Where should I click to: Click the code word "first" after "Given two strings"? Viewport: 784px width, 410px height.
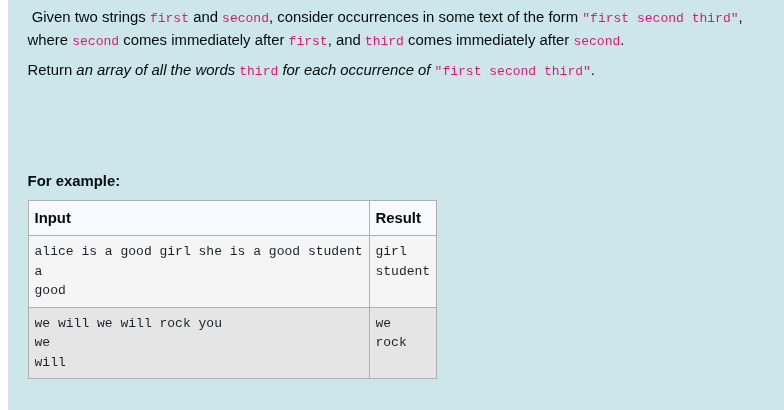tap(169, 18)
